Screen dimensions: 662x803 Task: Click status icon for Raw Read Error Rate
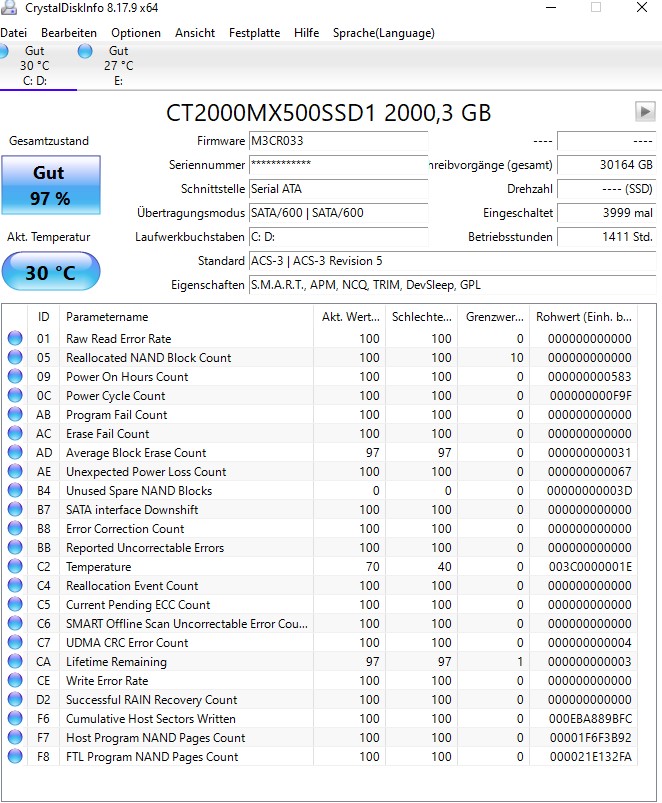click(x=15, y=339)
